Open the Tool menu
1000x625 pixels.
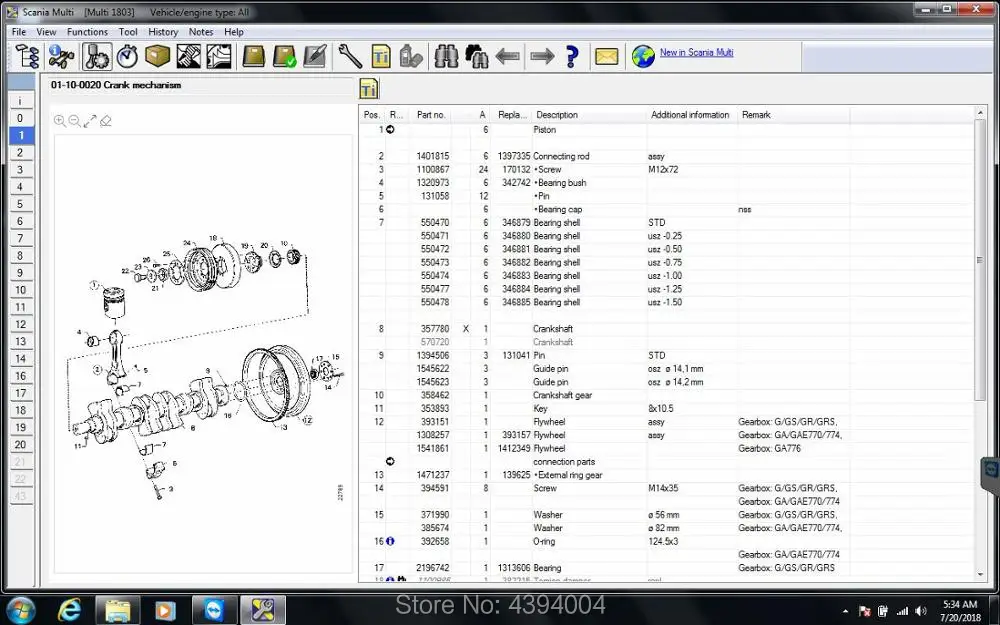128,31
